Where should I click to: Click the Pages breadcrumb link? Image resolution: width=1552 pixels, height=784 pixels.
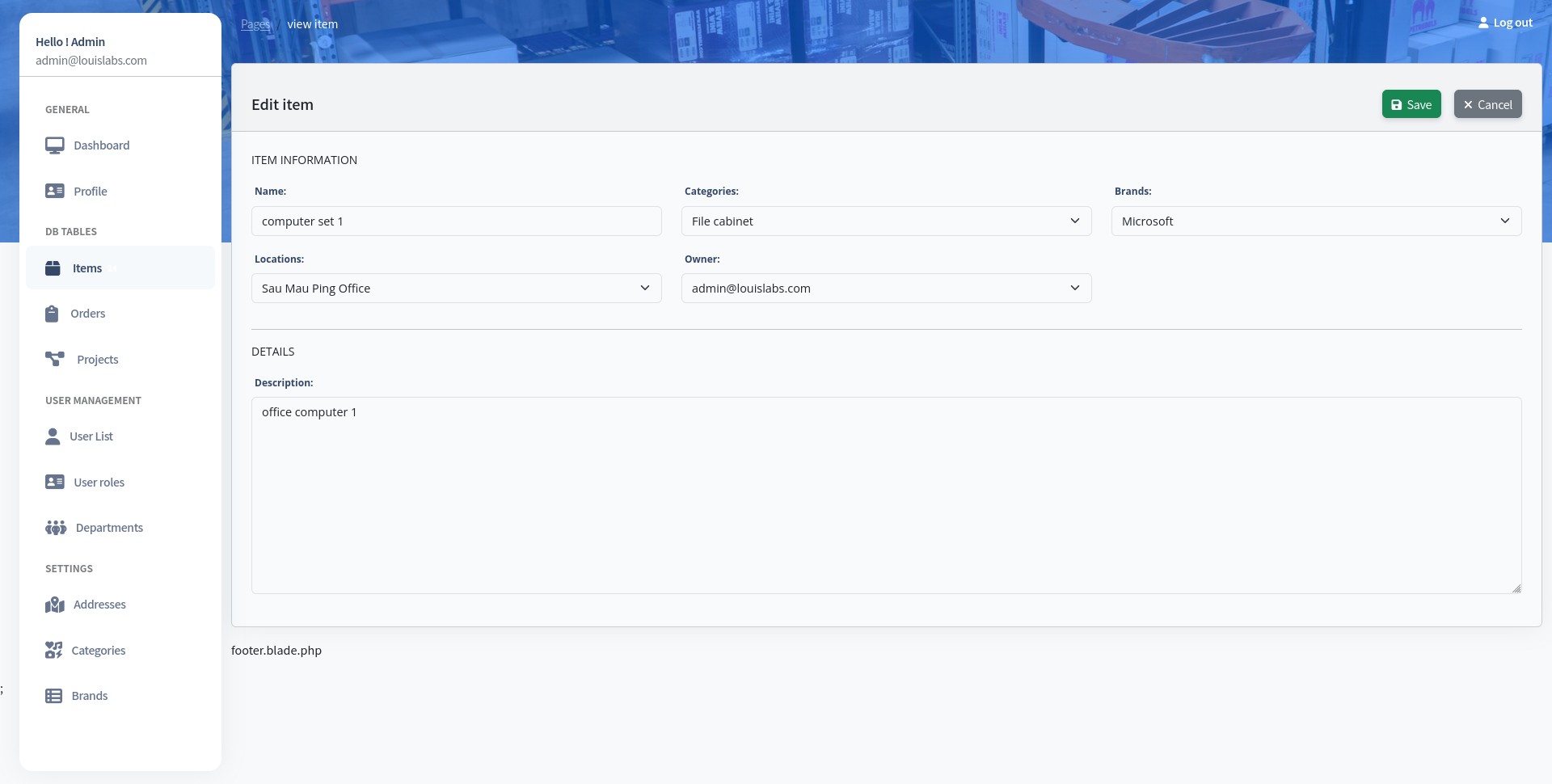tap(255, 24)
